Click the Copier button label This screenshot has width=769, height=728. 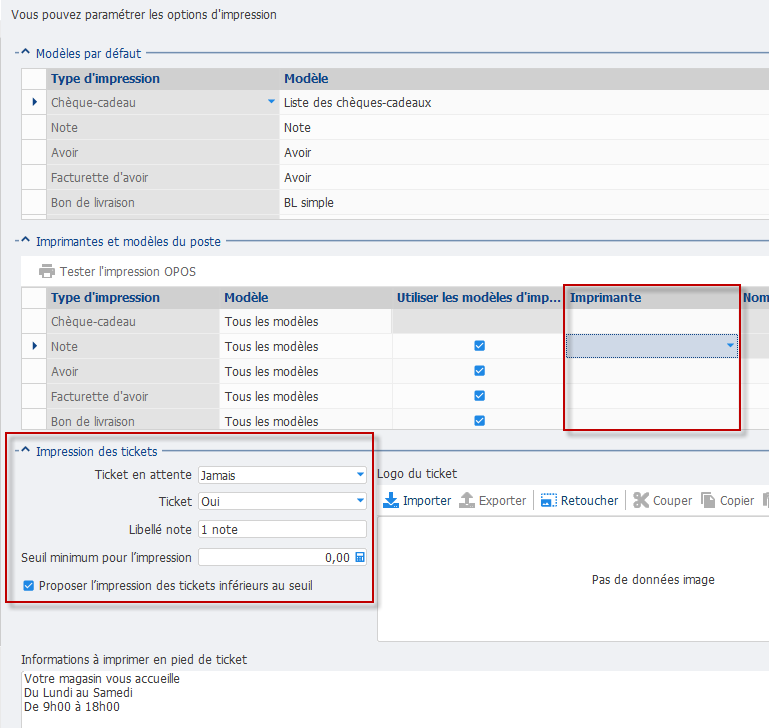tap(737, 501)
